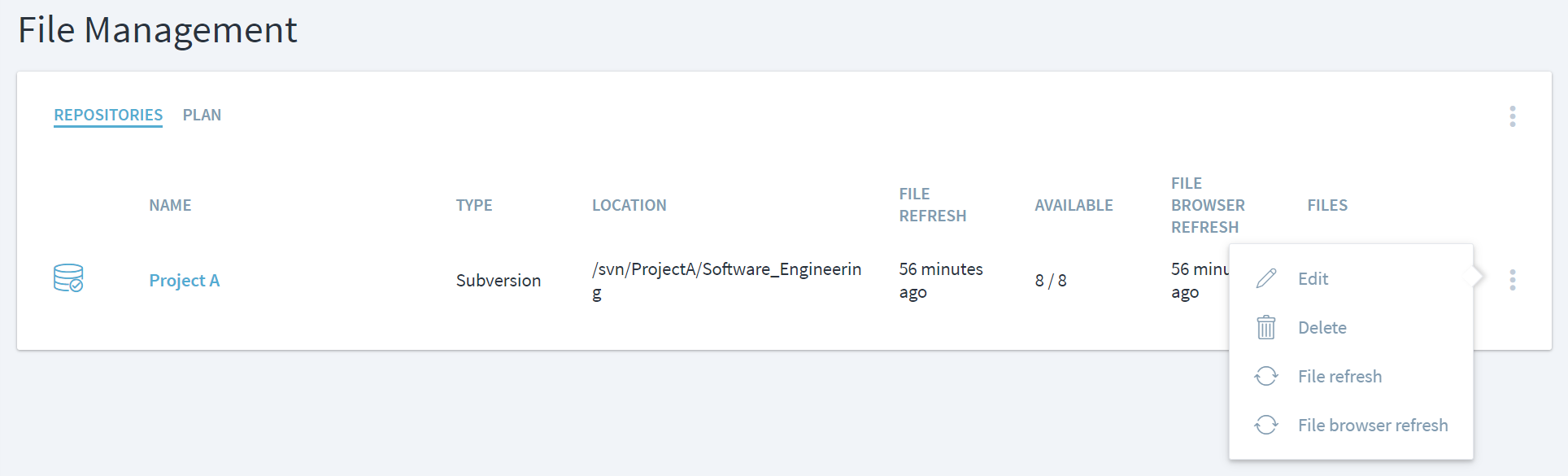This screenshot has width=1568, height=476.
Task: Click the AVAILABLE 8 / 8 count
Action: coord(1050,280)
